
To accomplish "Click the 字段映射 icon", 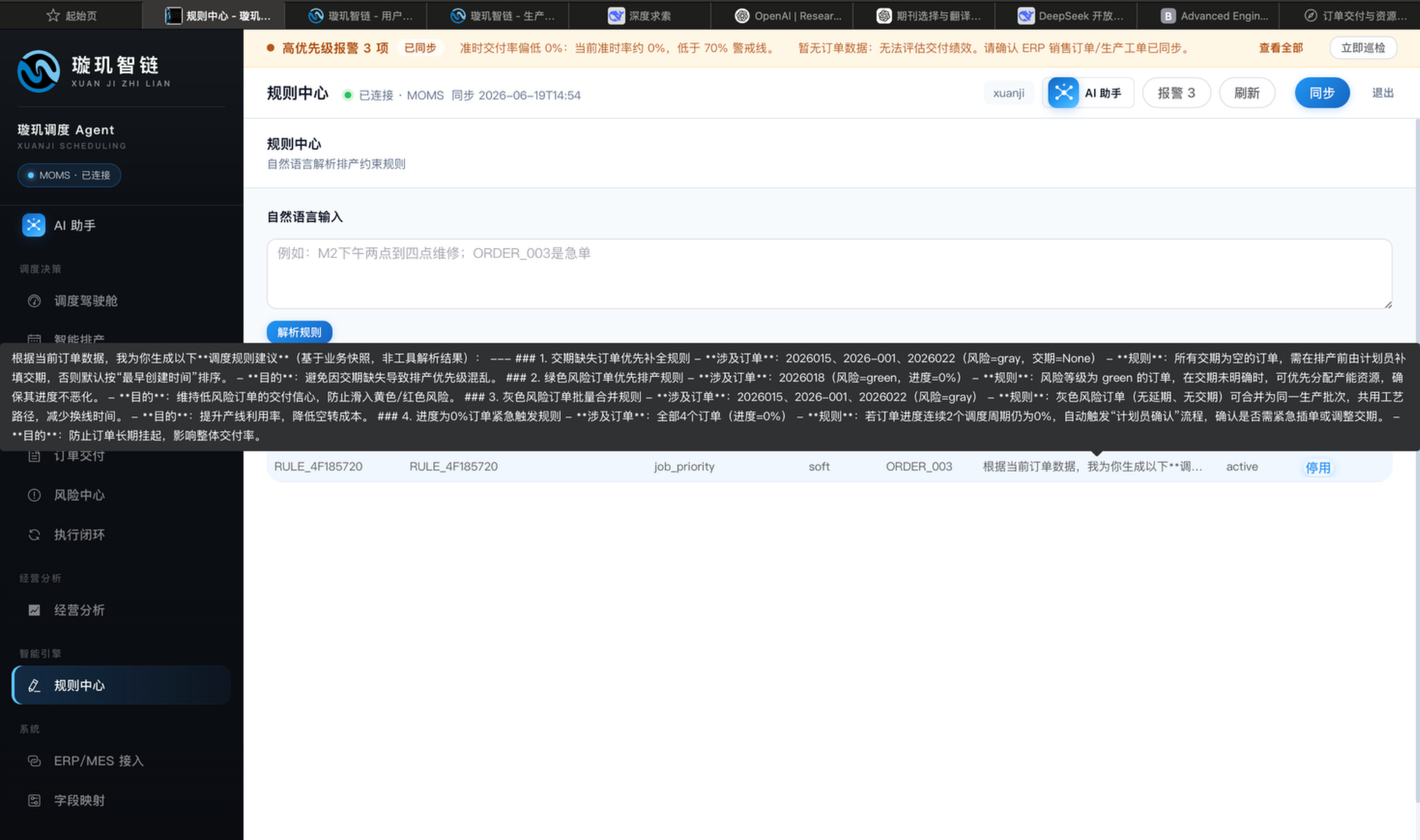I will (x=34, y=800).
